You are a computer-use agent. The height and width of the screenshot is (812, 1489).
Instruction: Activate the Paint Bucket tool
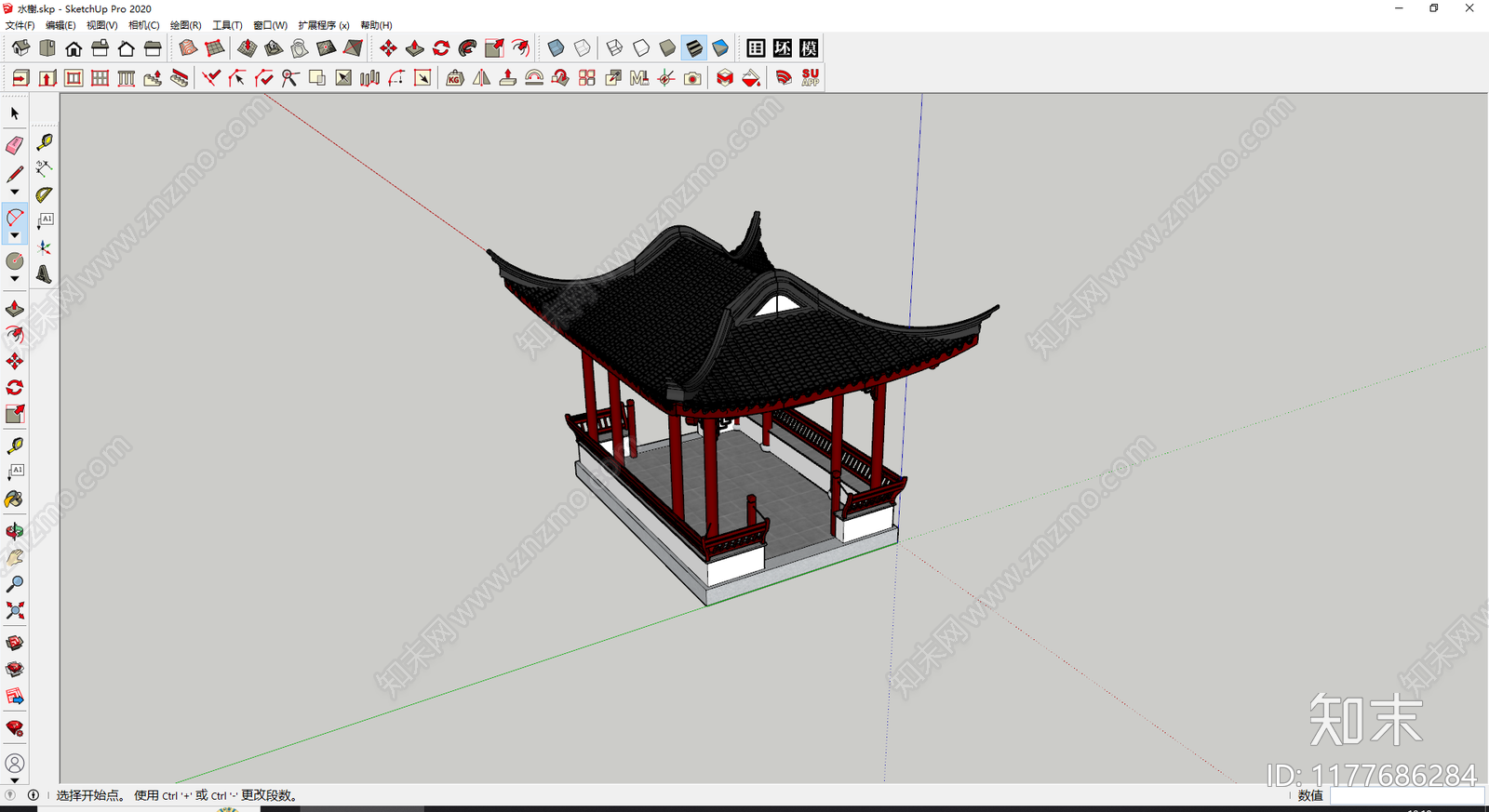coord(15,499)
